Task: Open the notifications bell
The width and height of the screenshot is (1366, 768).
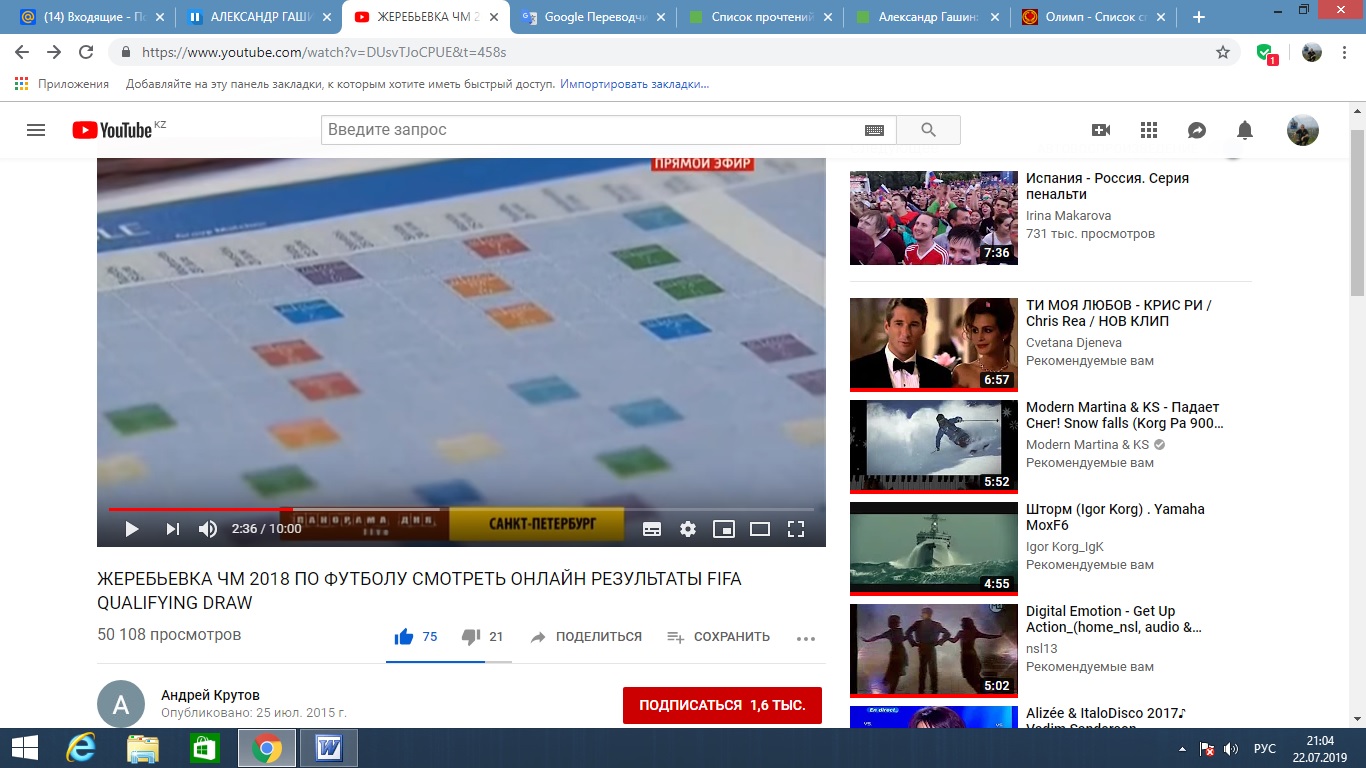Action: tap(1245, 130)
